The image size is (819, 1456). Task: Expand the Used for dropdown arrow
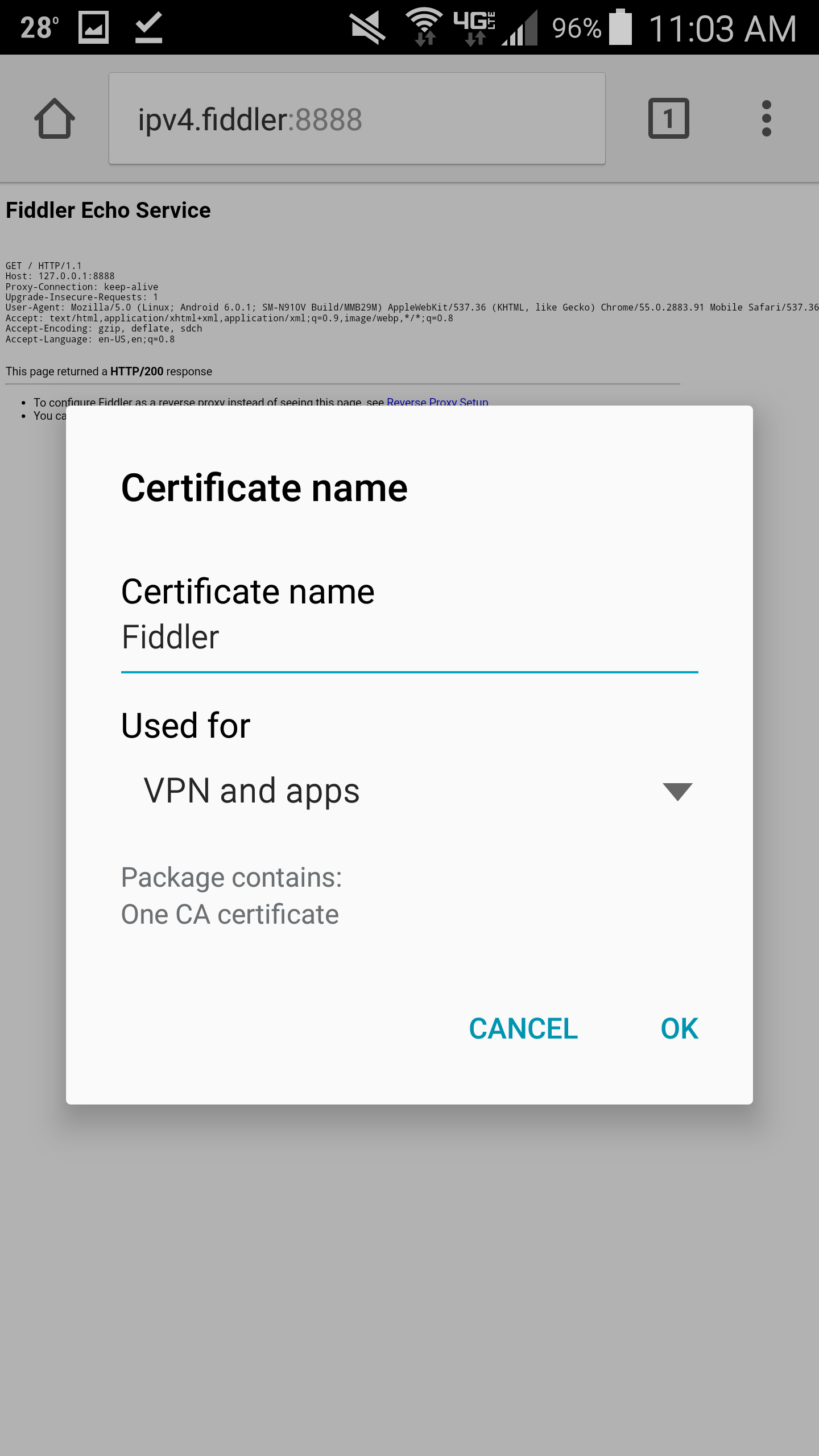[677, 791]
